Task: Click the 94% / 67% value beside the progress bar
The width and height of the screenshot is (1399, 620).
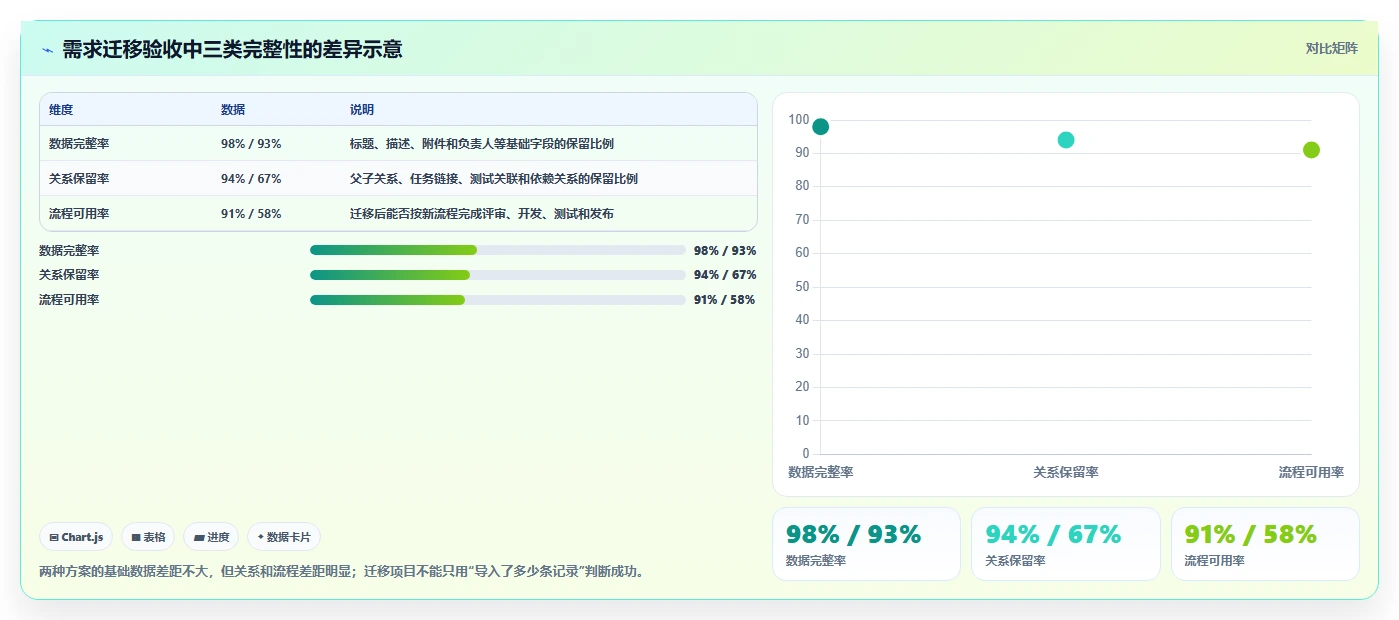Action: (725, 275)
